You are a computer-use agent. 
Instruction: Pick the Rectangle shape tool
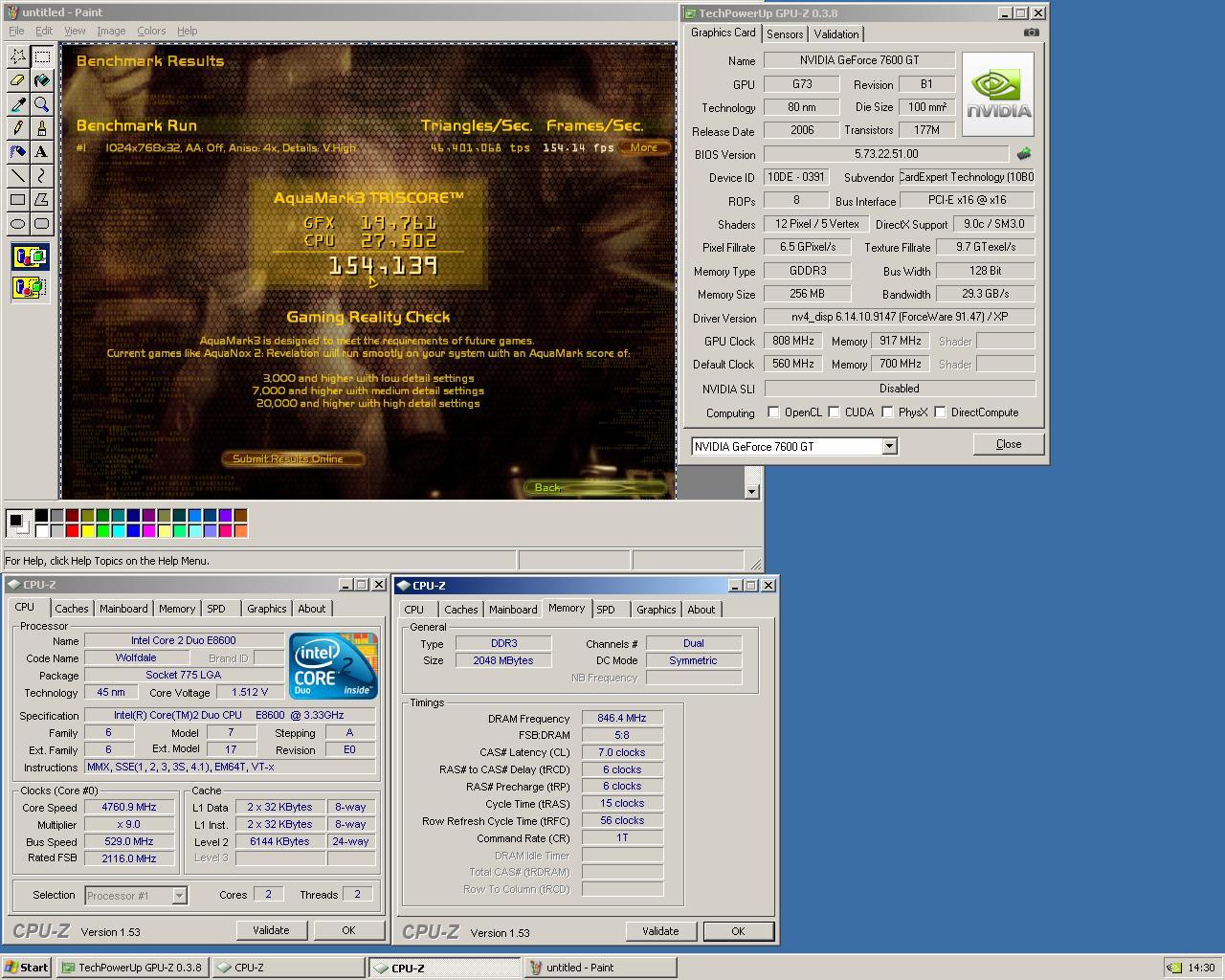point(18,200)
